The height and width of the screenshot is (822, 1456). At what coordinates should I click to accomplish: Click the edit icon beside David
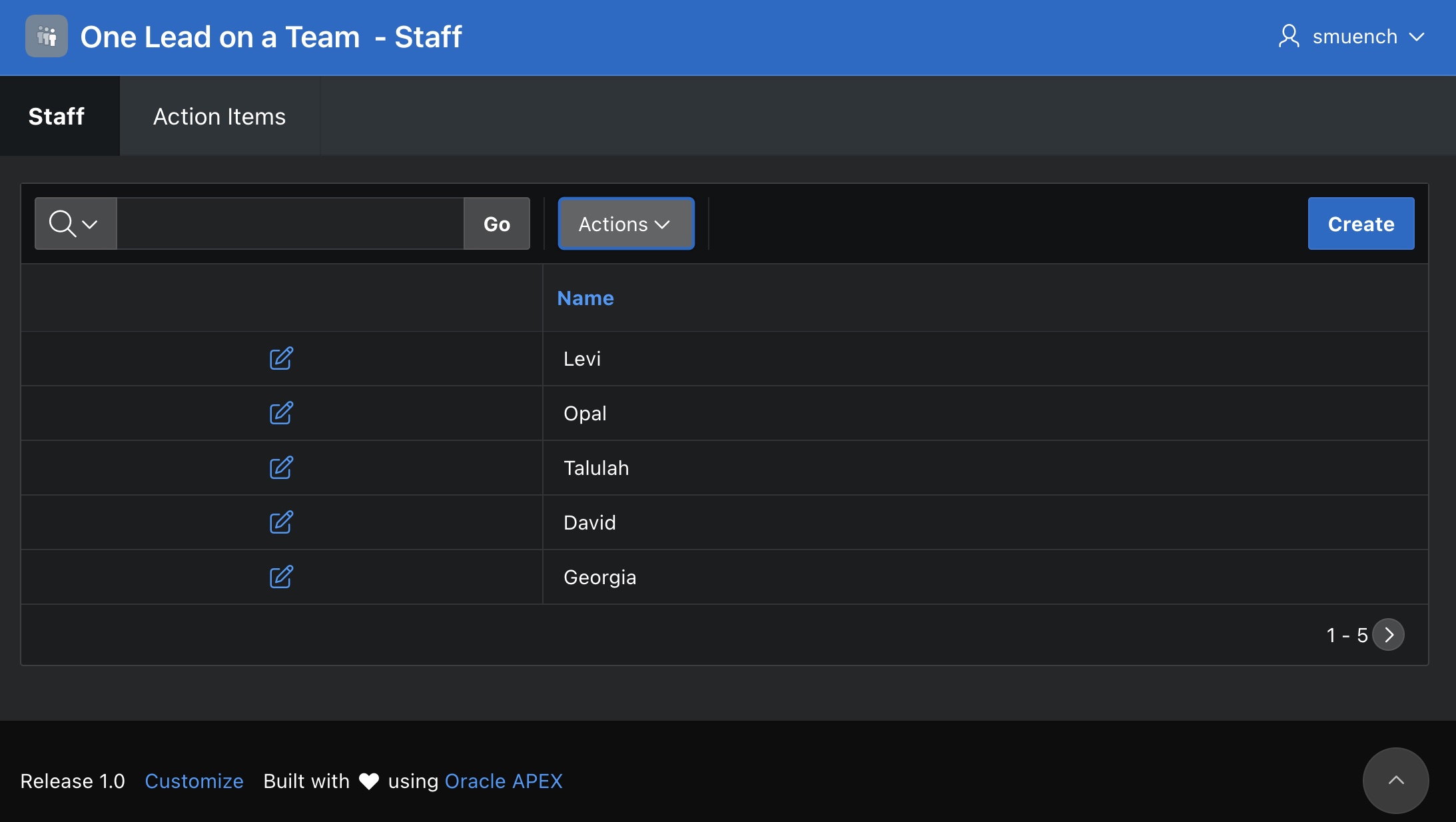coord(281,522)
